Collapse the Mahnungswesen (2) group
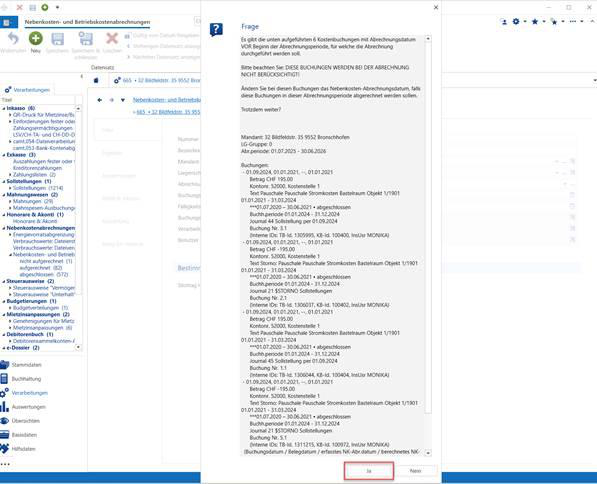This screenshot has width=597, height=484. pos(4,195)
